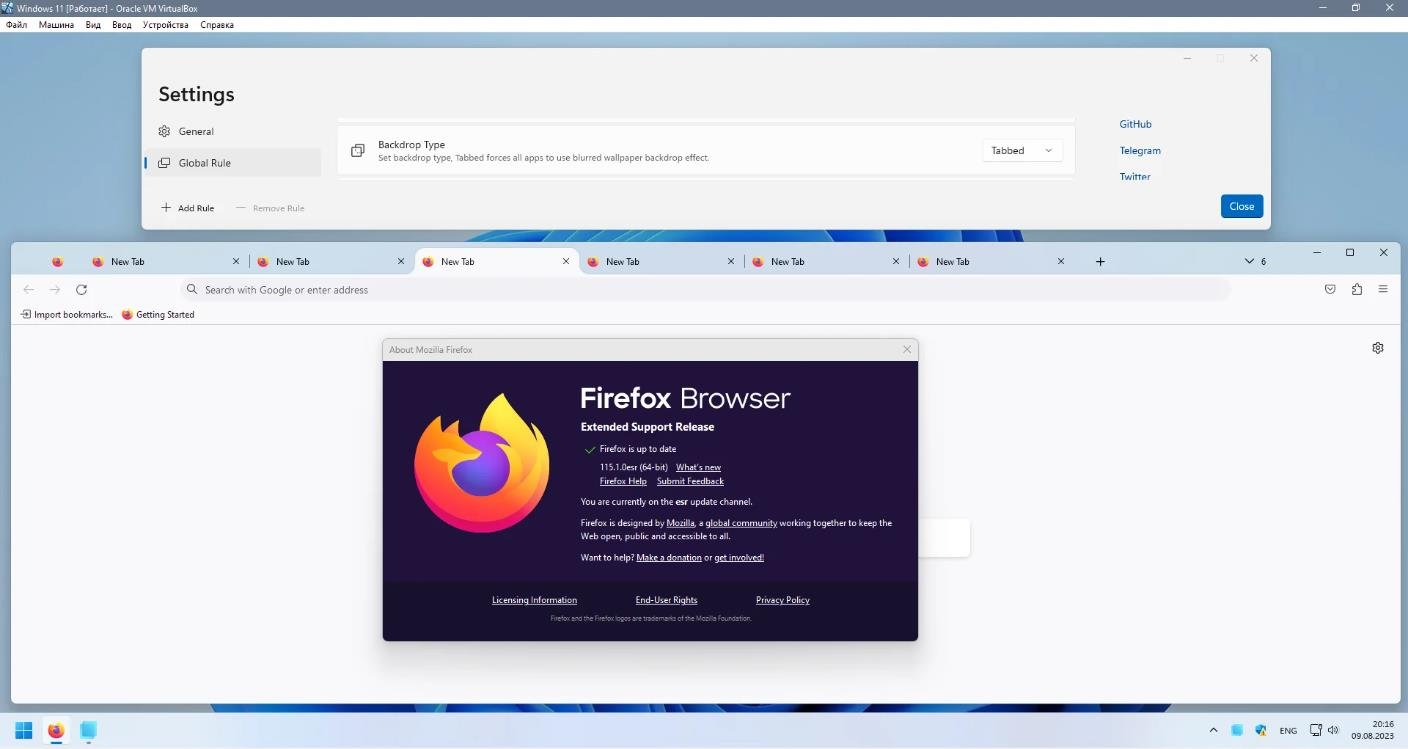Show hidden system tray icons

[x=1213, y=730]
